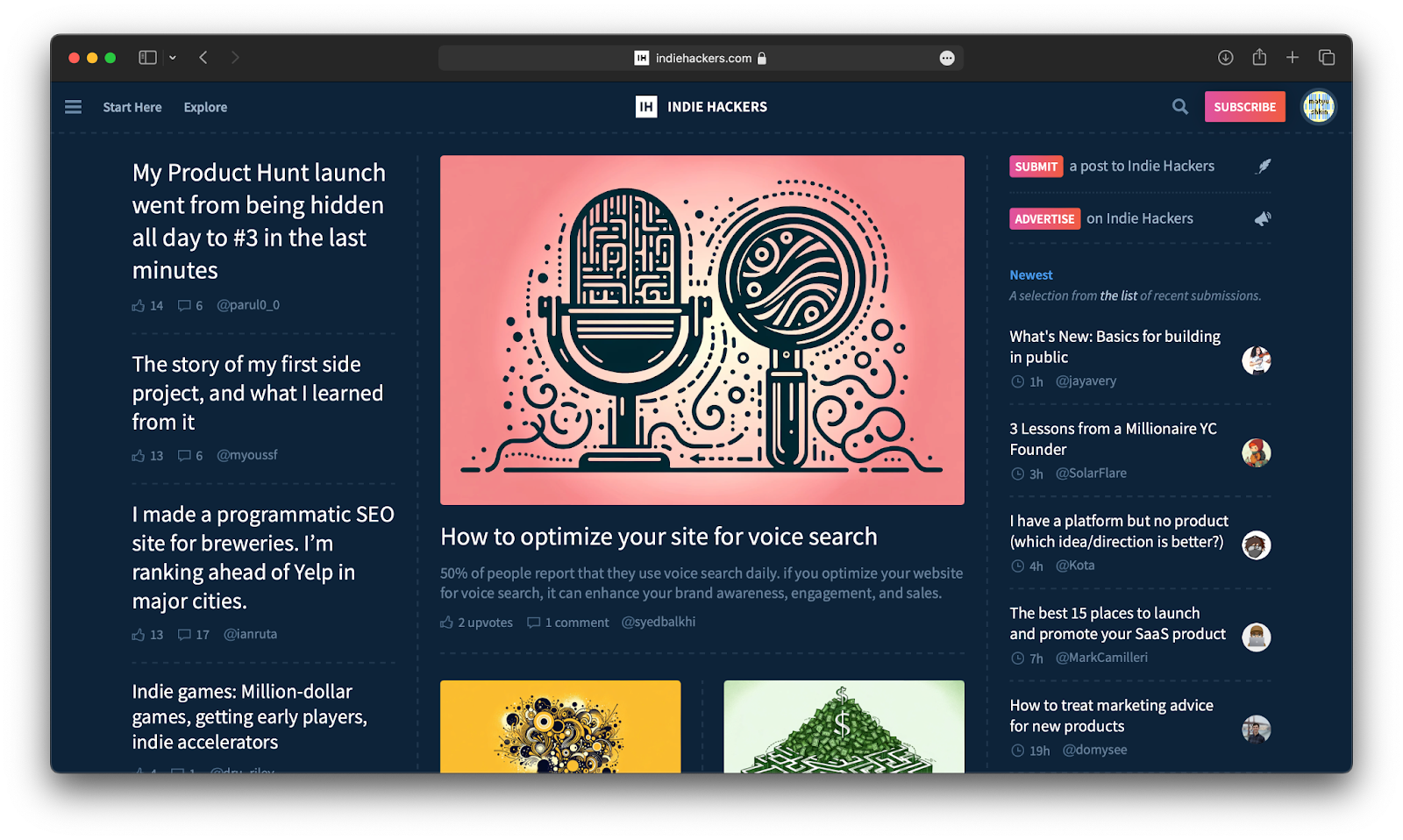Open comments on first side project post

pyautogui.click(x=190, y=456)
